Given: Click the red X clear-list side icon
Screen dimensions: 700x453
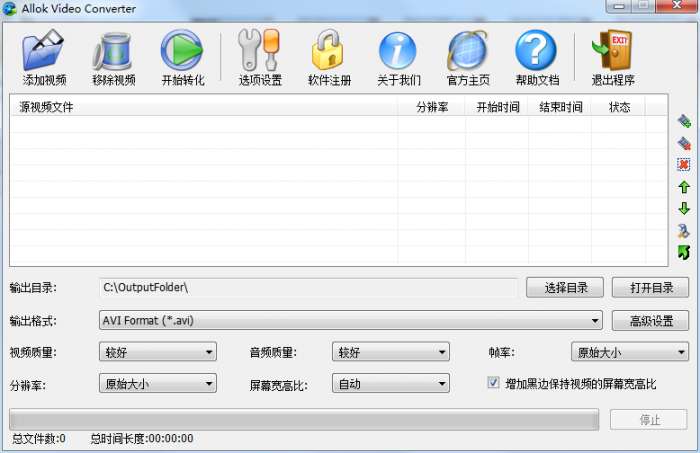Looking at the screenshot, I should pyautogui.click(x=684, y=165).
